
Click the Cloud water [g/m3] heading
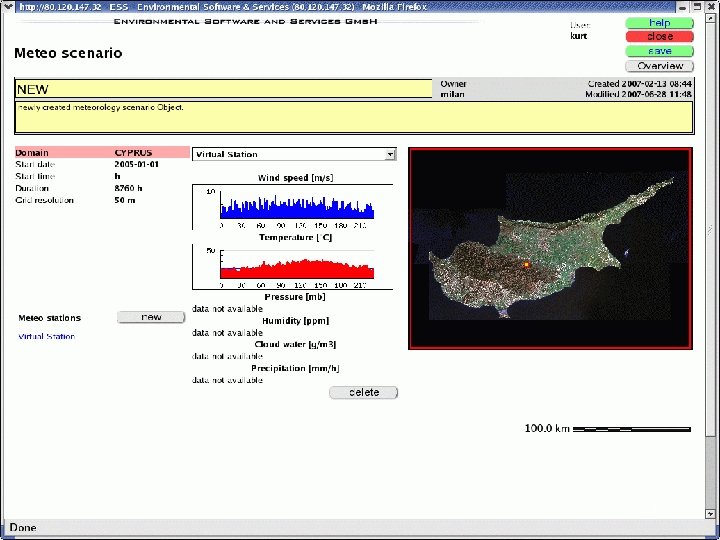click(295, 344)
